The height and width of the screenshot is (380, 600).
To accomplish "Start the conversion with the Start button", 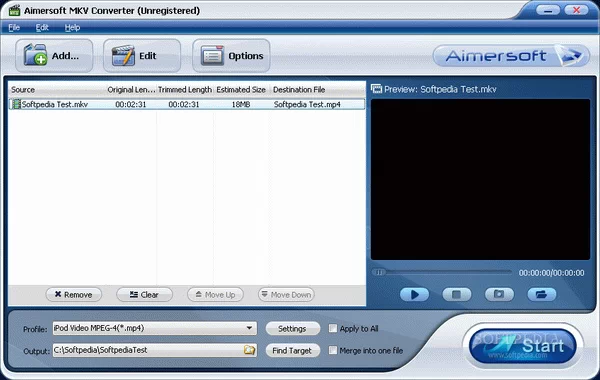I will (x=523, y=346).
